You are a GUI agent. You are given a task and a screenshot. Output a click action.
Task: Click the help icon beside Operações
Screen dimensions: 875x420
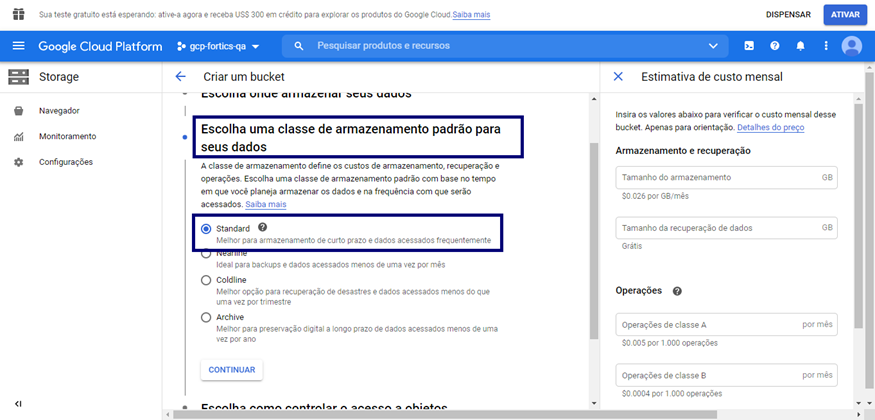coord(677,291)
